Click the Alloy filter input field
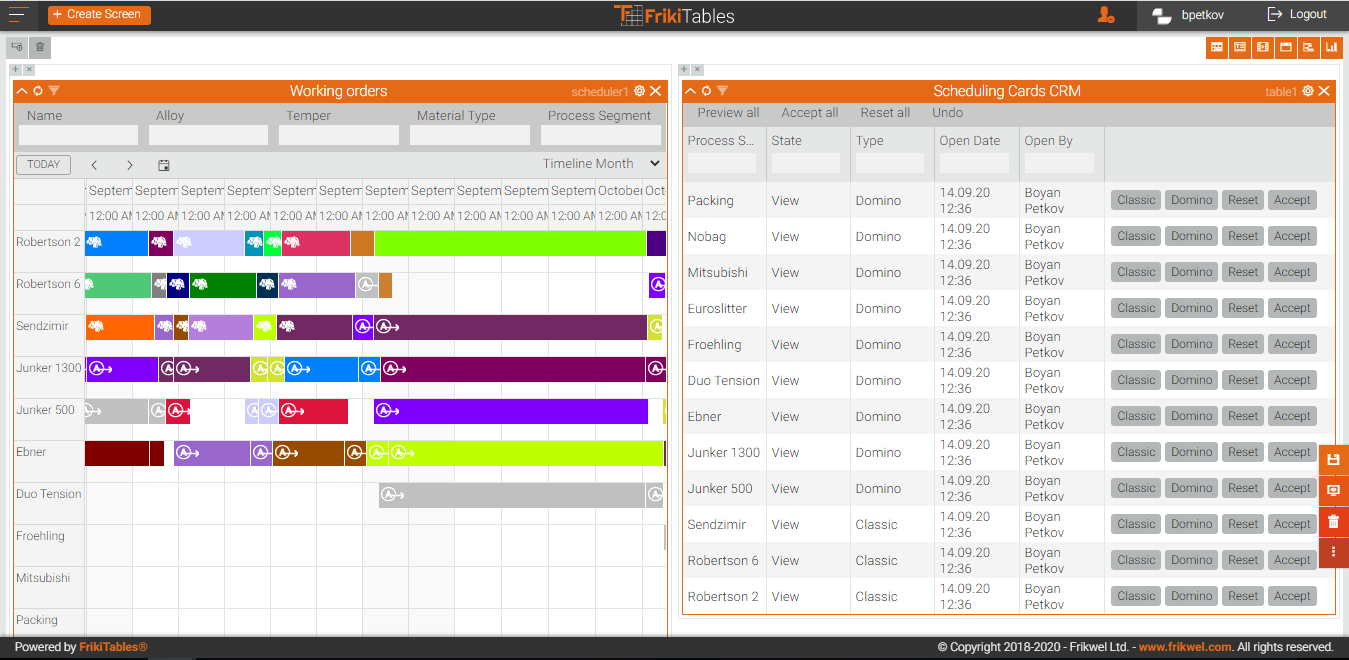1349x660 pixels. [x=208, y=135]
